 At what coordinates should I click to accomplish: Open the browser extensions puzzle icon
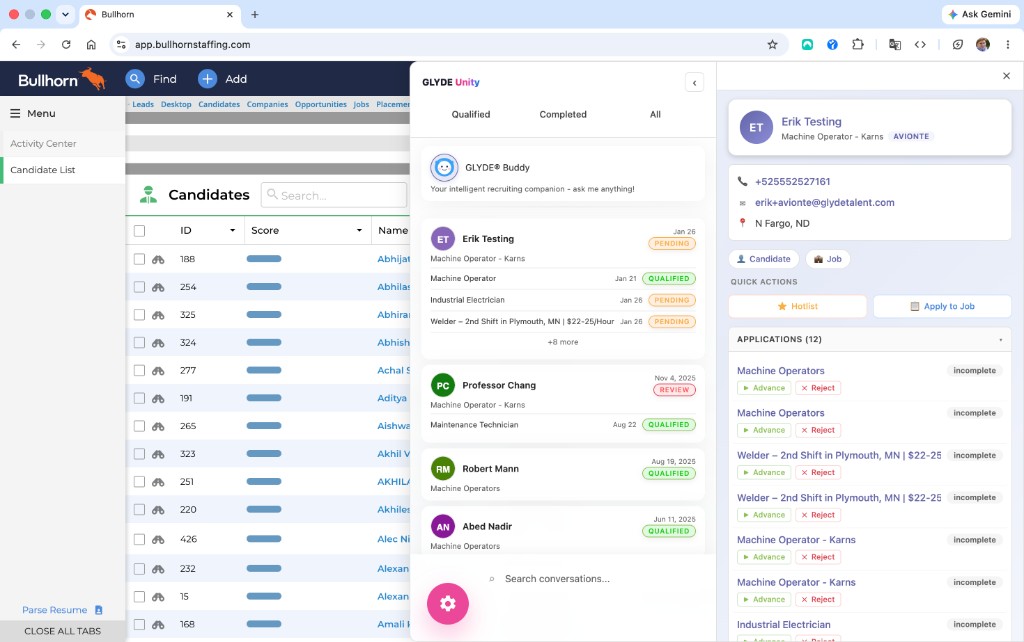click(857, 44)
